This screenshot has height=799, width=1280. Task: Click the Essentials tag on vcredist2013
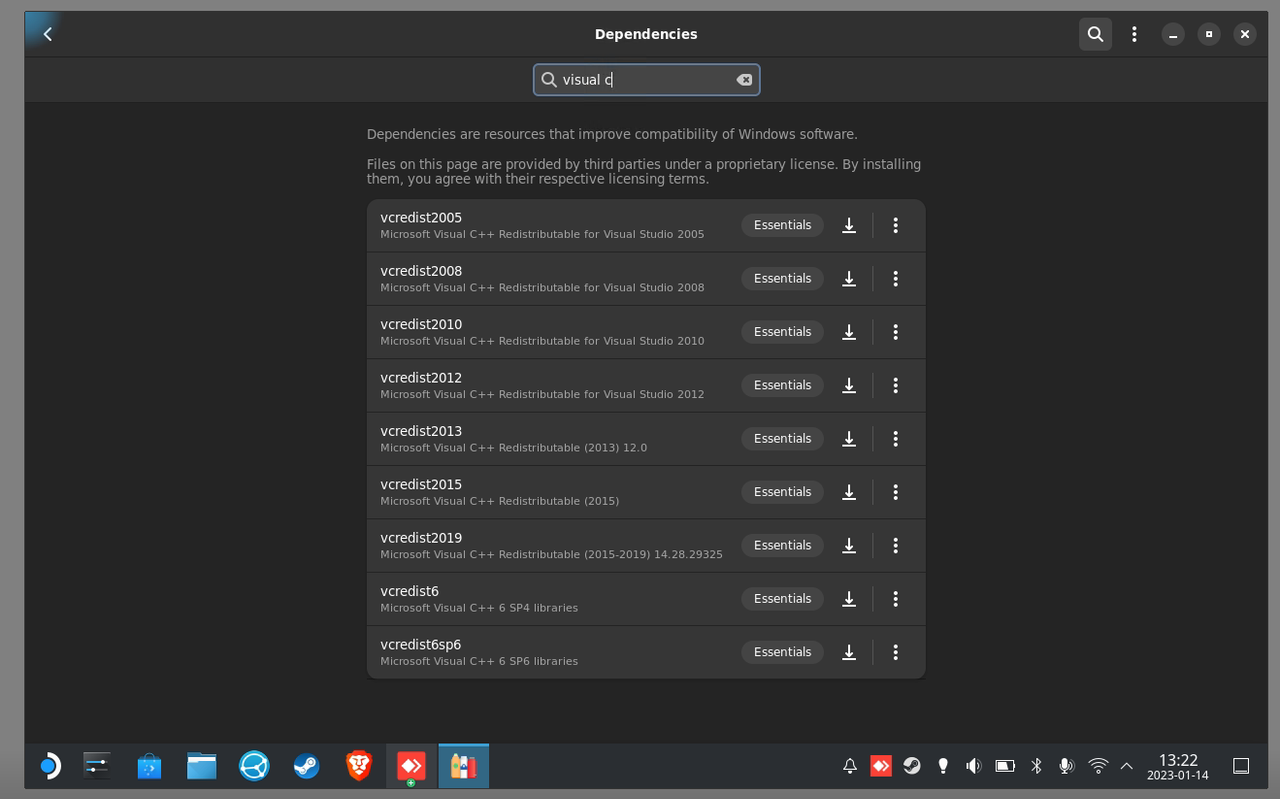pos(782,438)
